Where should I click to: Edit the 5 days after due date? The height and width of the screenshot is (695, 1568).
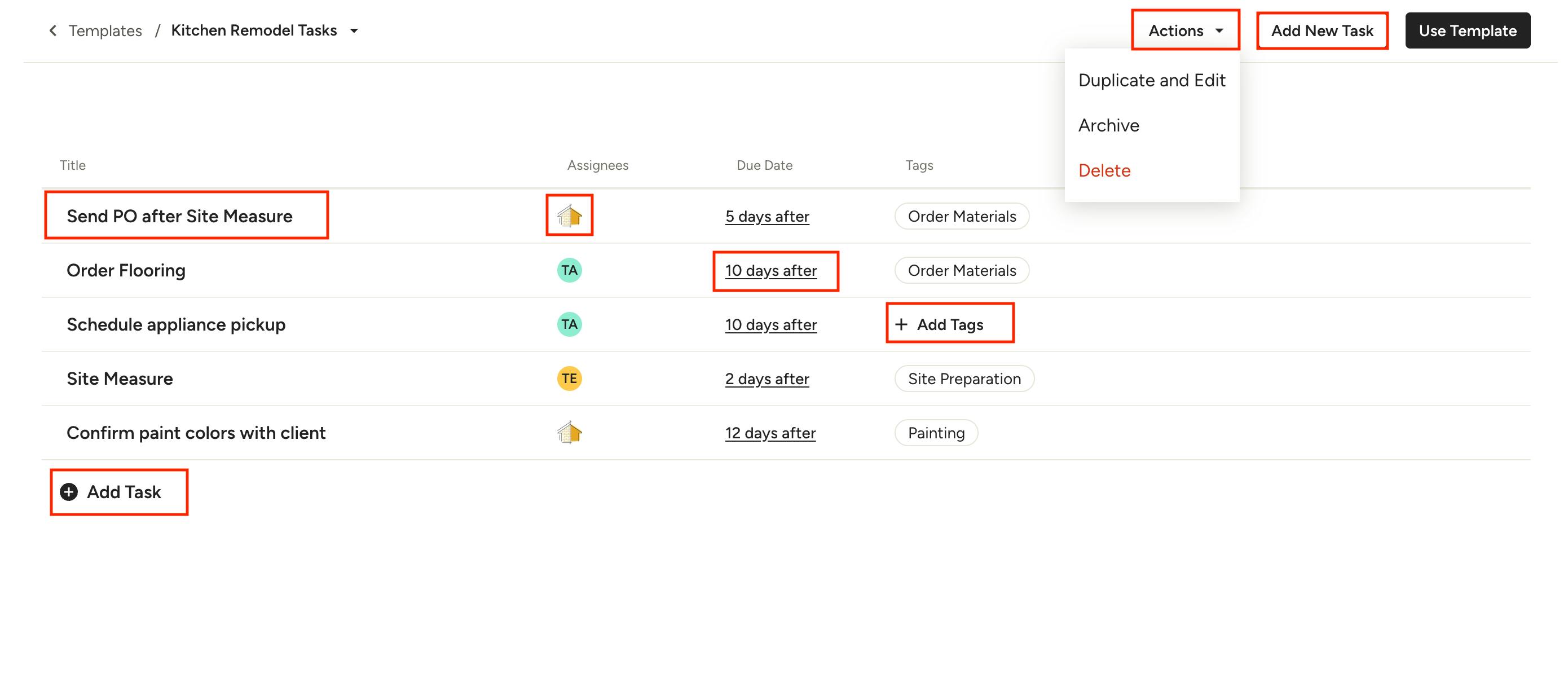(767, 216)
